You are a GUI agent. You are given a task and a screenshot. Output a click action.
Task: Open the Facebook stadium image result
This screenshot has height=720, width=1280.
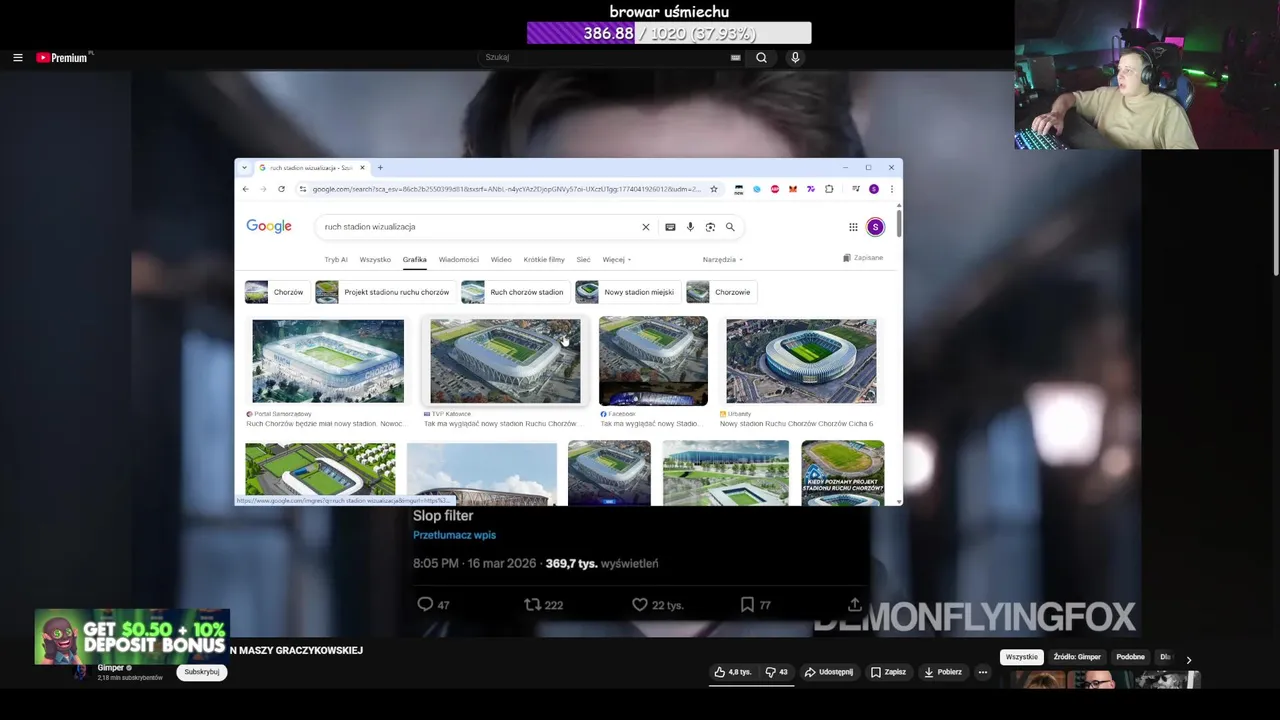click(653, 361)
